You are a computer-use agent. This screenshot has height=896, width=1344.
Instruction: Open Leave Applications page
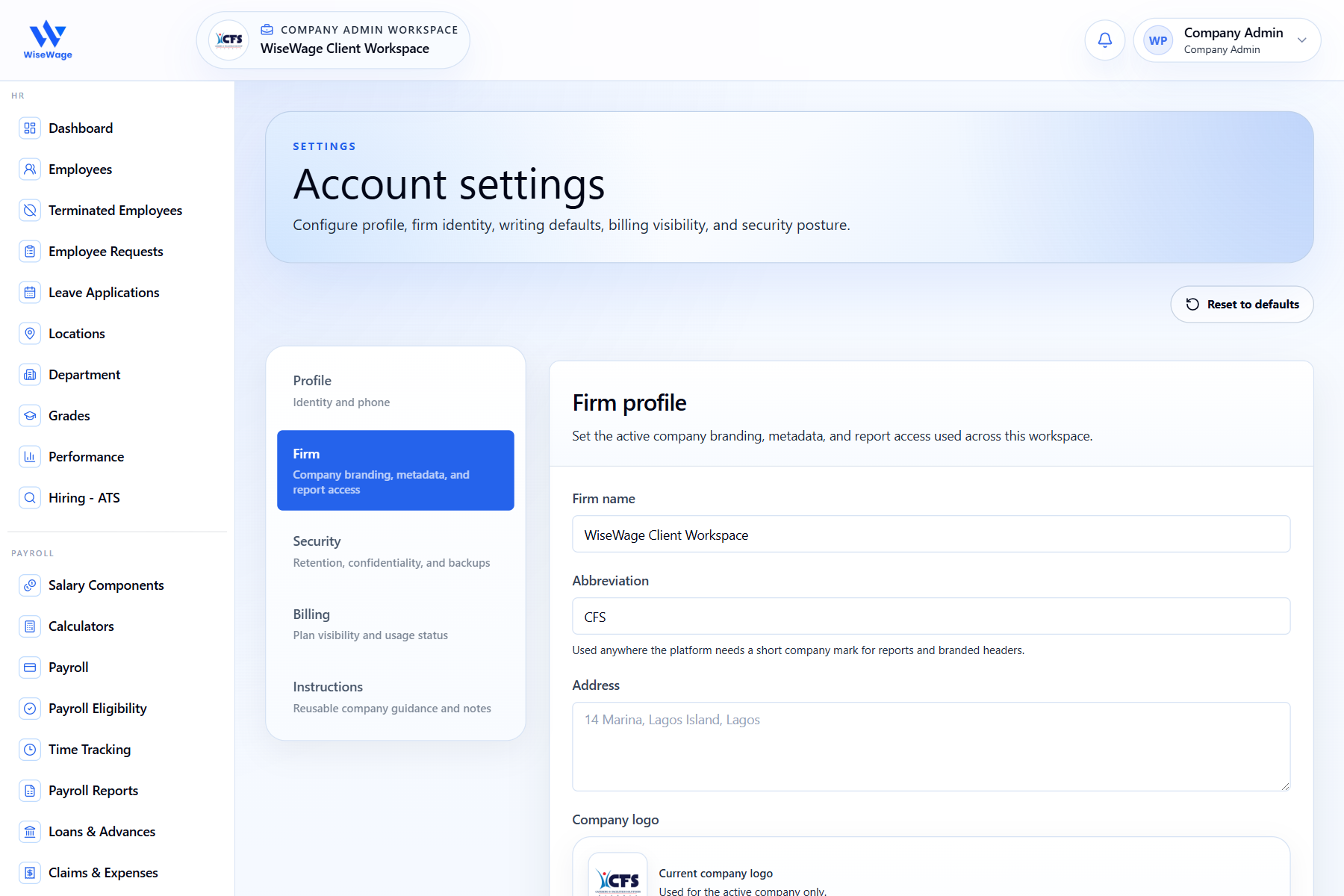pos(104,293)
